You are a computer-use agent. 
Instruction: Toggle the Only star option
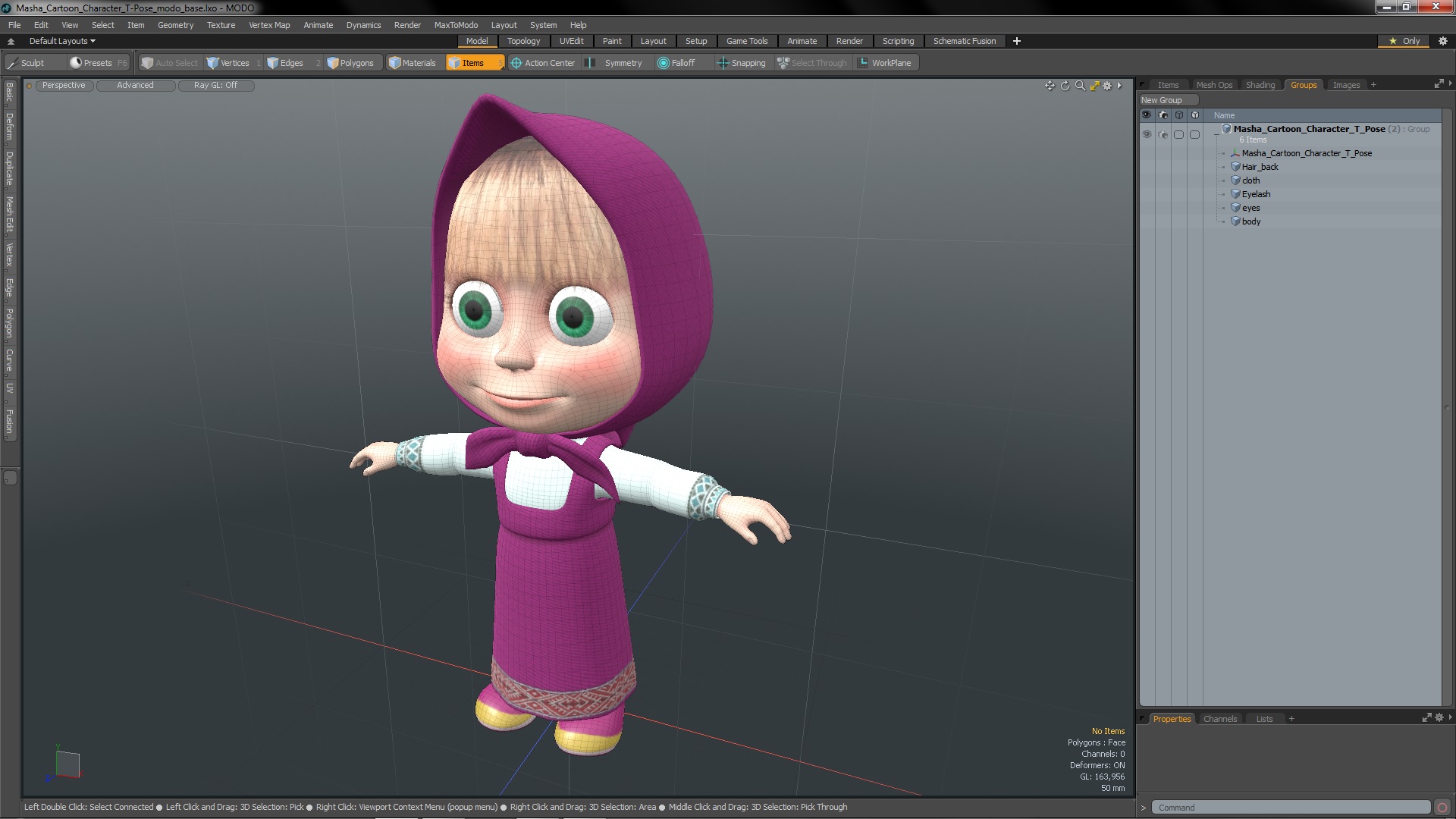pyautogui.click(x=1404, y=41)
